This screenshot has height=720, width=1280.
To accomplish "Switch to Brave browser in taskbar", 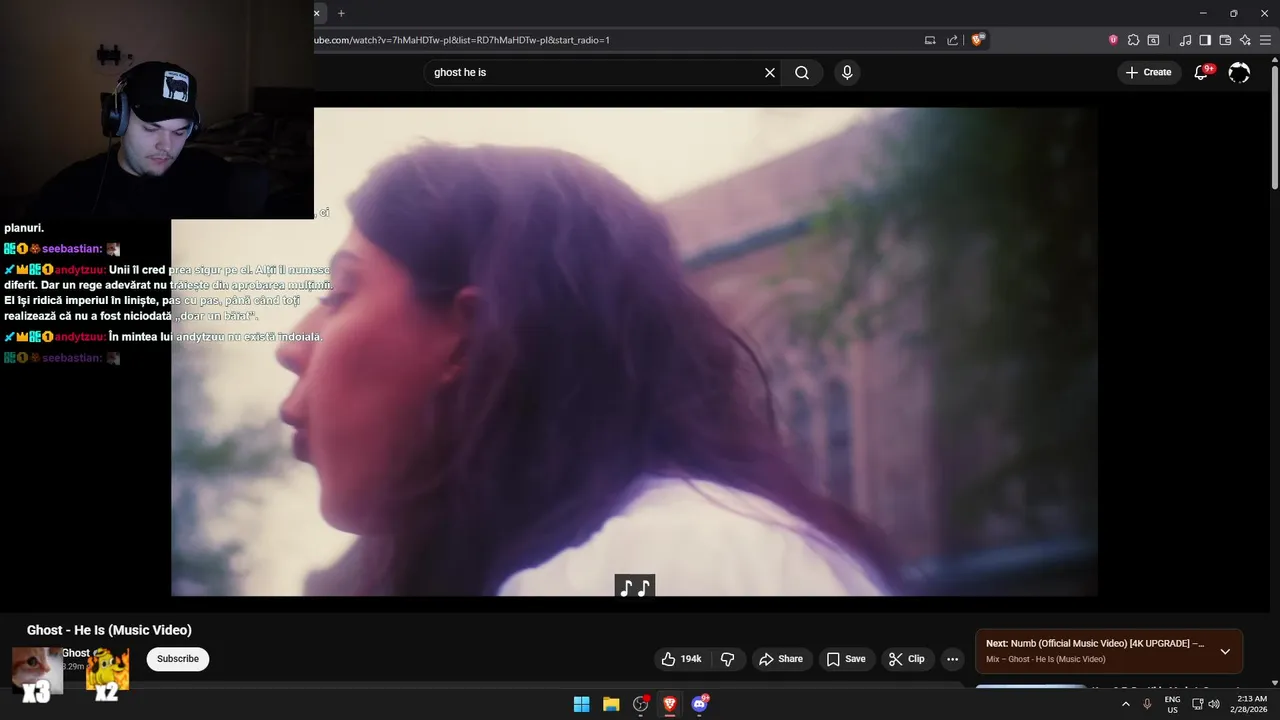I will [x=670, y=704].
